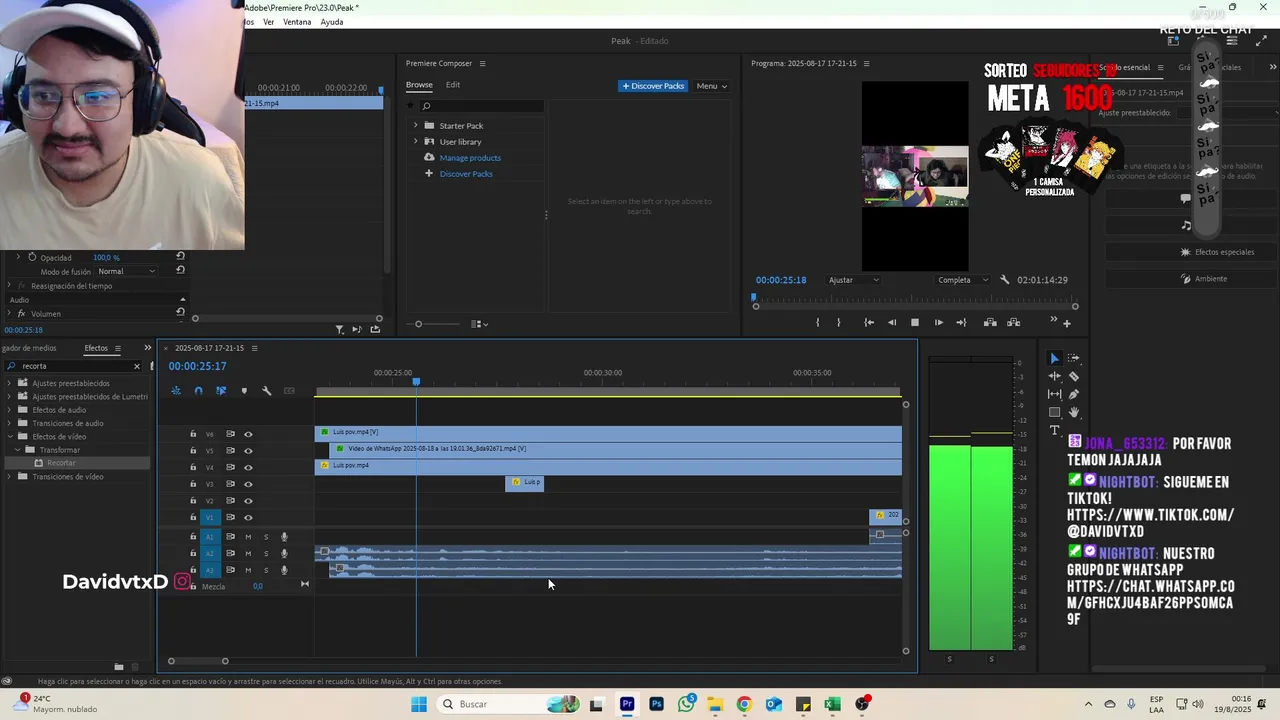Image resolution: width=1280 pixels, height=720 pixels.
Task: Expand the User library folder
Action: click(416, 141)
